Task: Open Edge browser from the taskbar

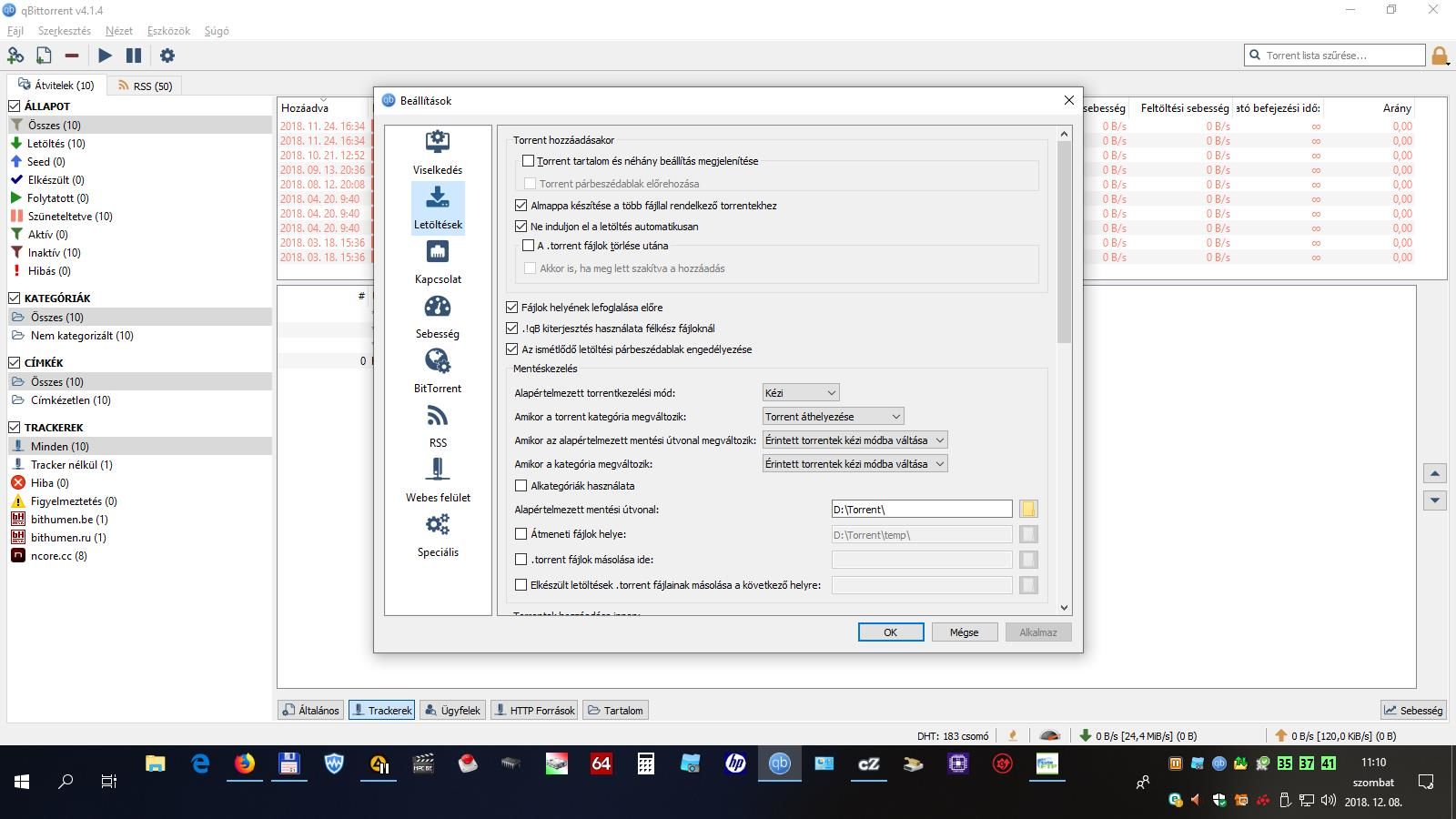Action: coord(200,763)
